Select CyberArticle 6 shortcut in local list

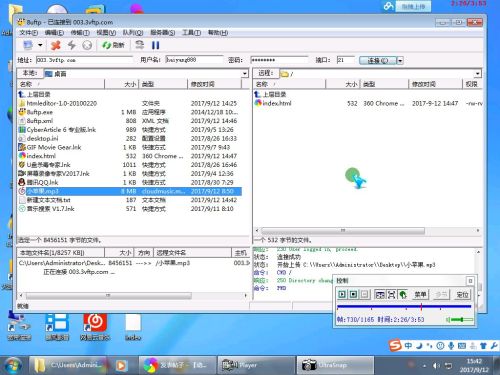point(58,130)
